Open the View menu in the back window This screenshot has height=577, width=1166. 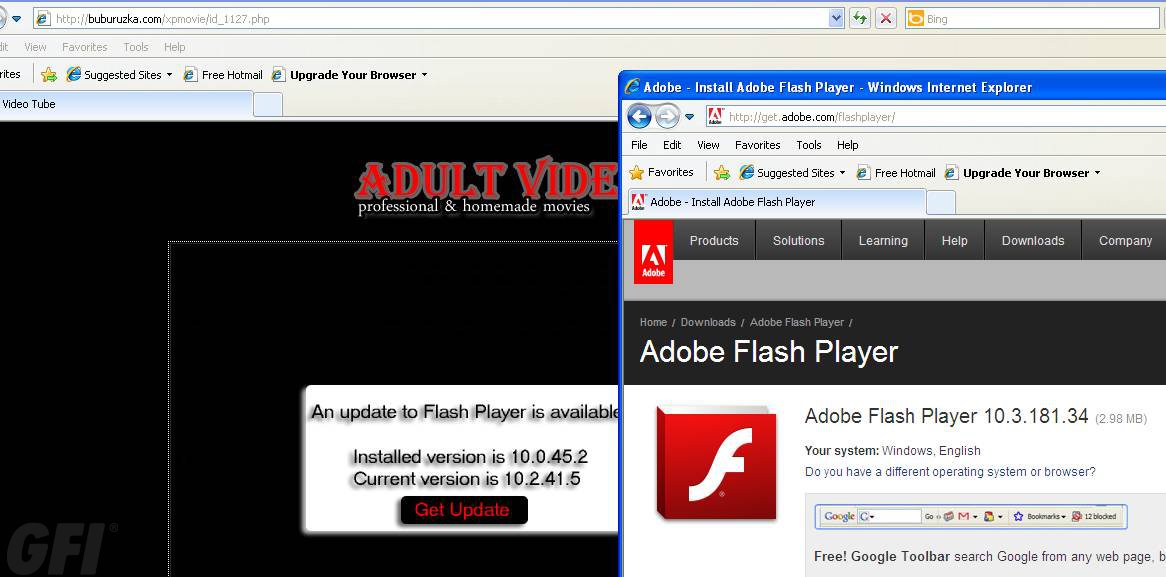pos(35,47)
